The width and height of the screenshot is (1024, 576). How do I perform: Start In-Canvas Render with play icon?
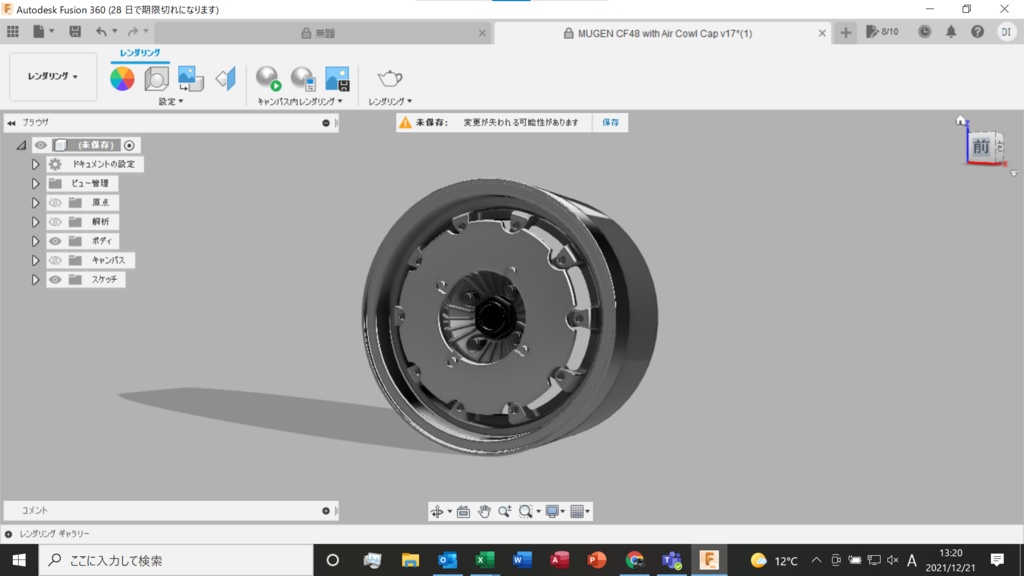(268, 79)
